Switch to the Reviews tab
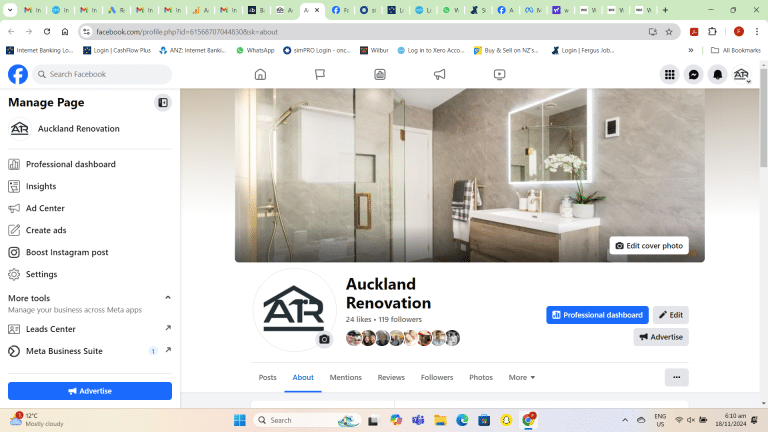This screenshot has width=768, height=432. pos(391,377)
